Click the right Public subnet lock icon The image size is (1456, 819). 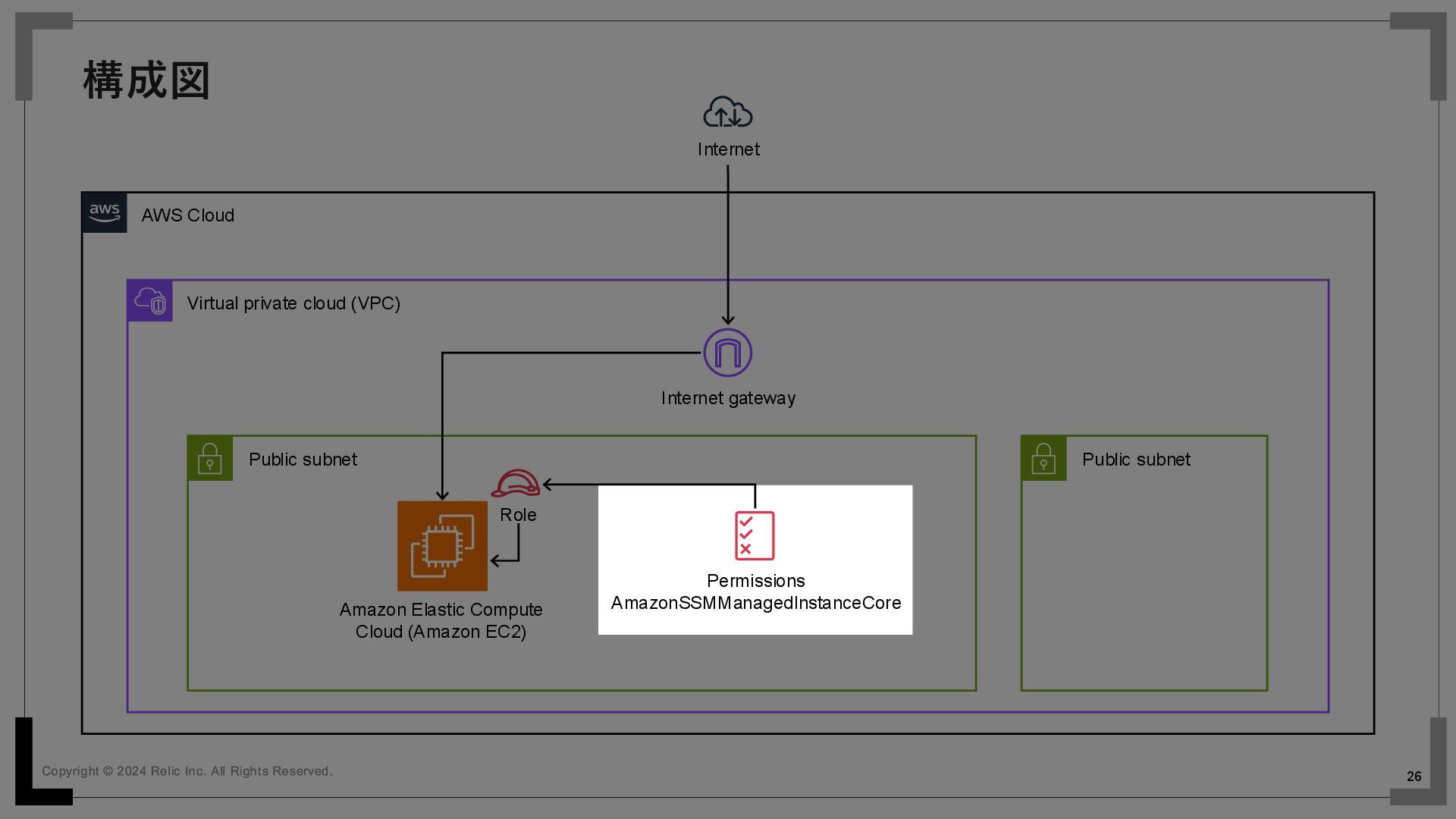tap(1043, 459)
